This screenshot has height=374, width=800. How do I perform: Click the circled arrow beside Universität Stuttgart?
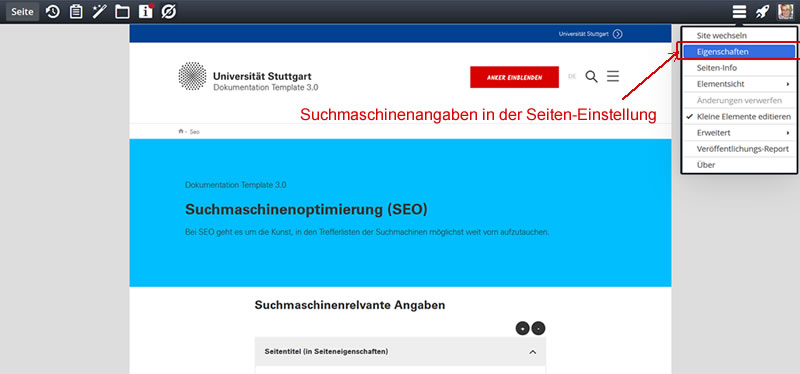618,34
